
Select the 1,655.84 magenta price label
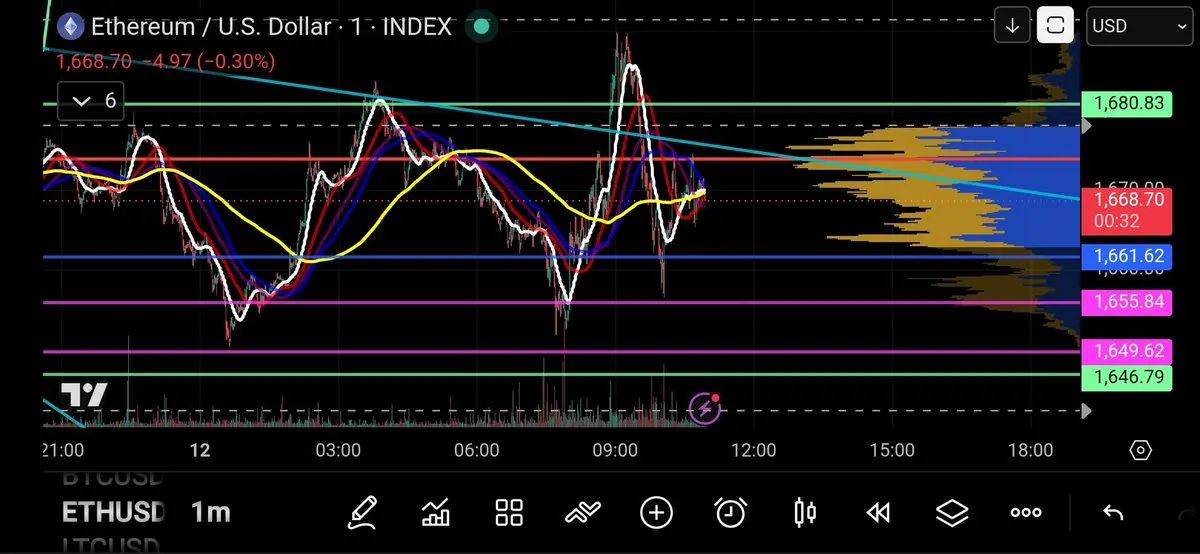[x=1129, y=301]
